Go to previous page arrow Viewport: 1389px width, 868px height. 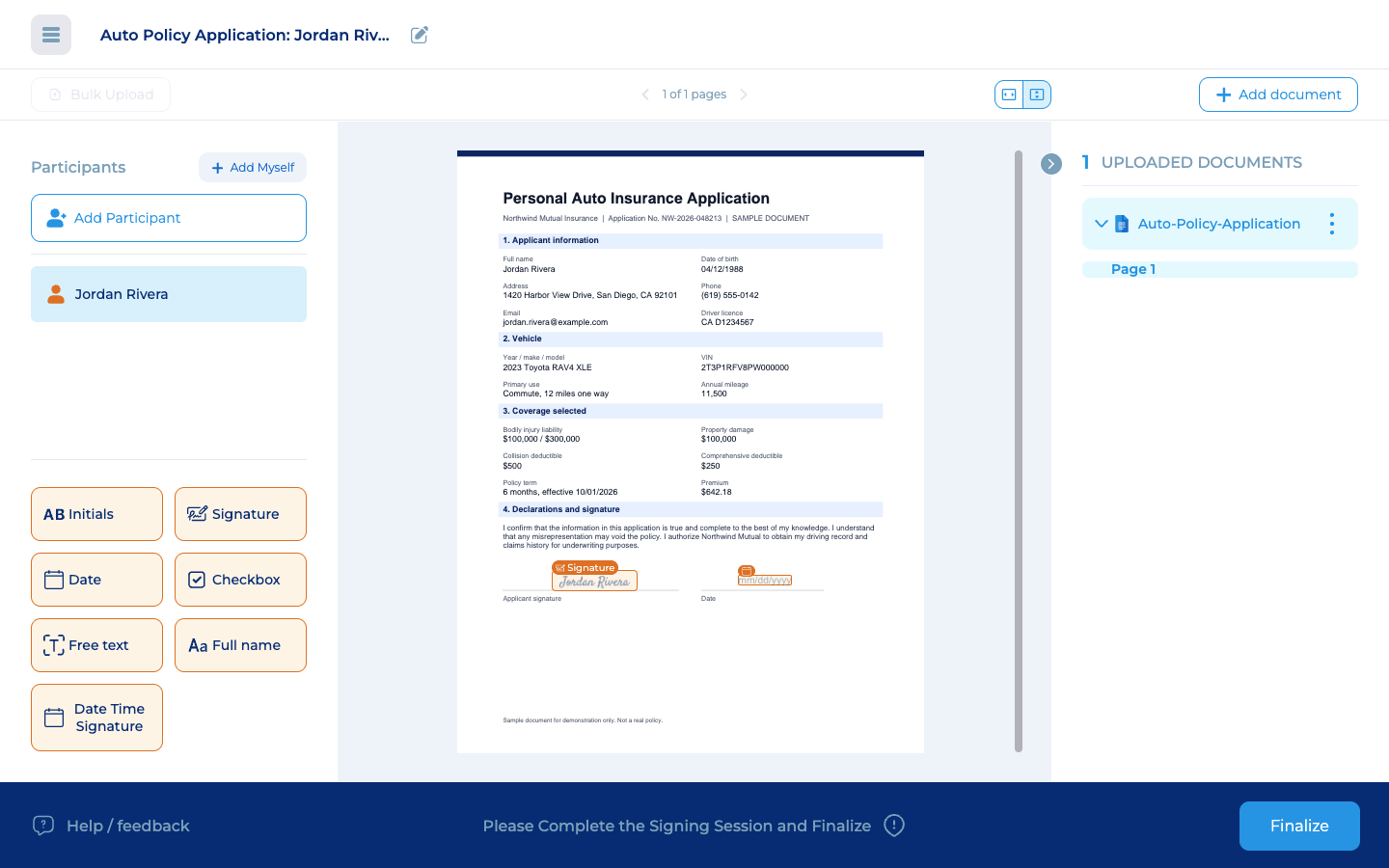(645, 95)
